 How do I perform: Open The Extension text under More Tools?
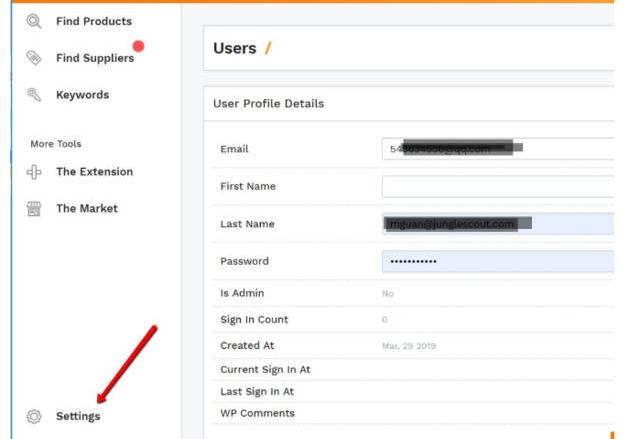pos(94,172)
